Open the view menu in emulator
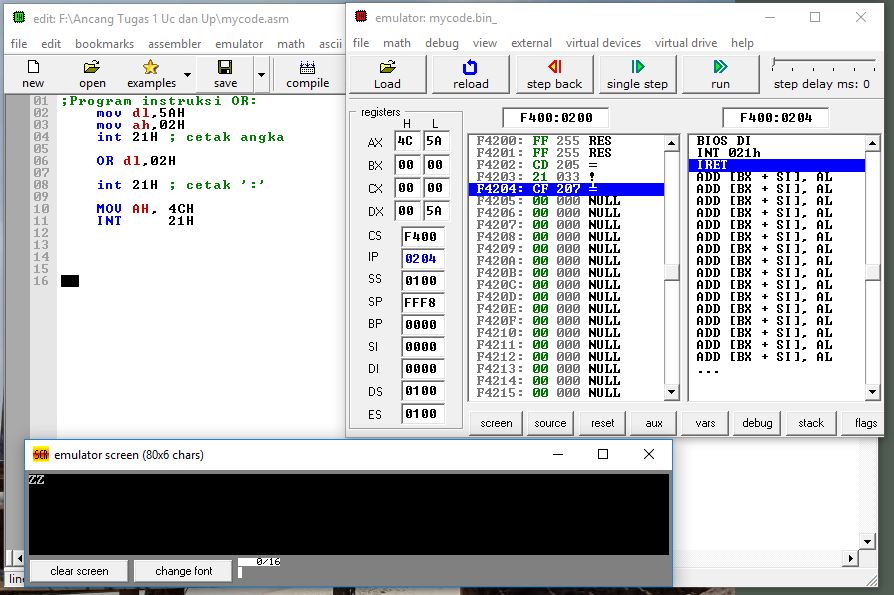This screenshot has width=894, height=595. click(485, 43)
